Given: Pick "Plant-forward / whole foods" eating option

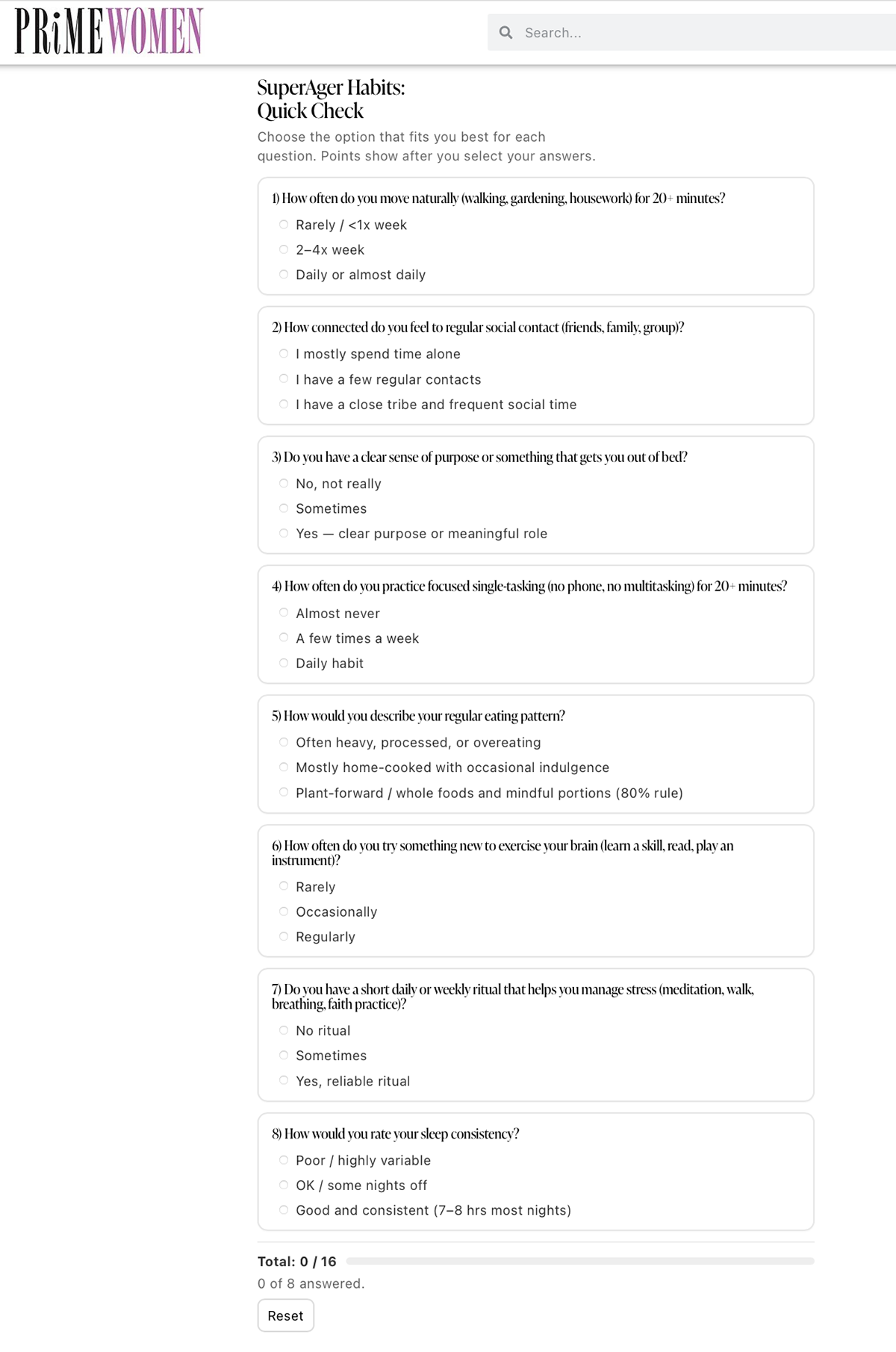Looking at the screenshot, I should point(284,793).
